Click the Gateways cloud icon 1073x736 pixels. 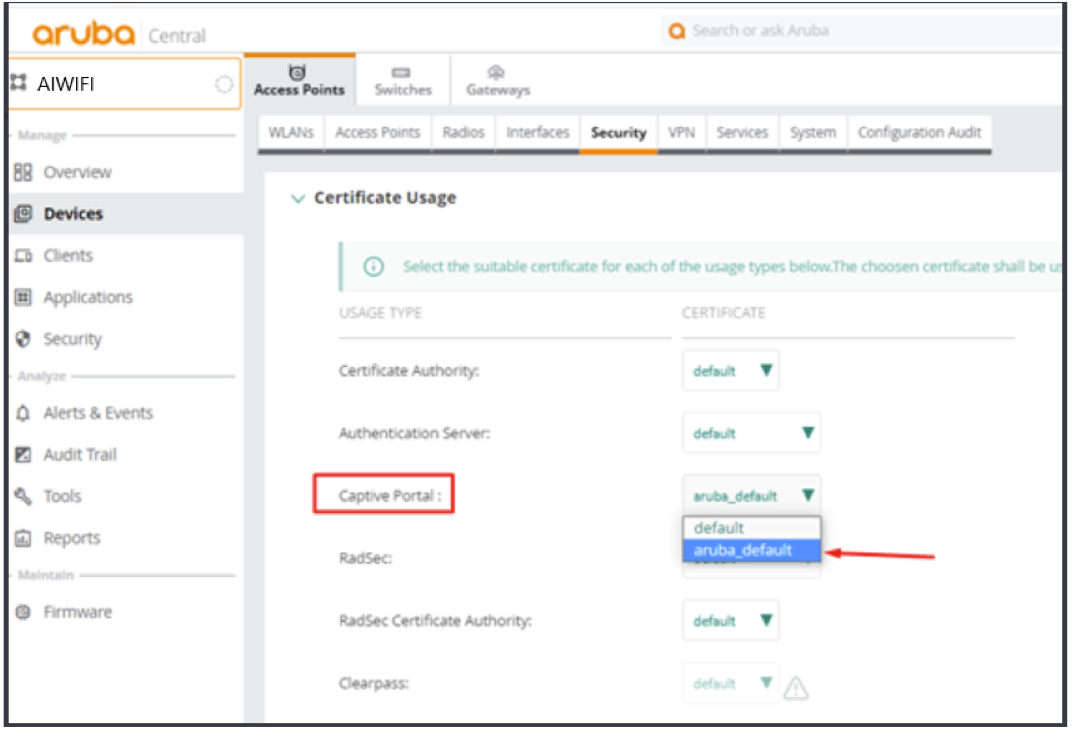point(496,72)
